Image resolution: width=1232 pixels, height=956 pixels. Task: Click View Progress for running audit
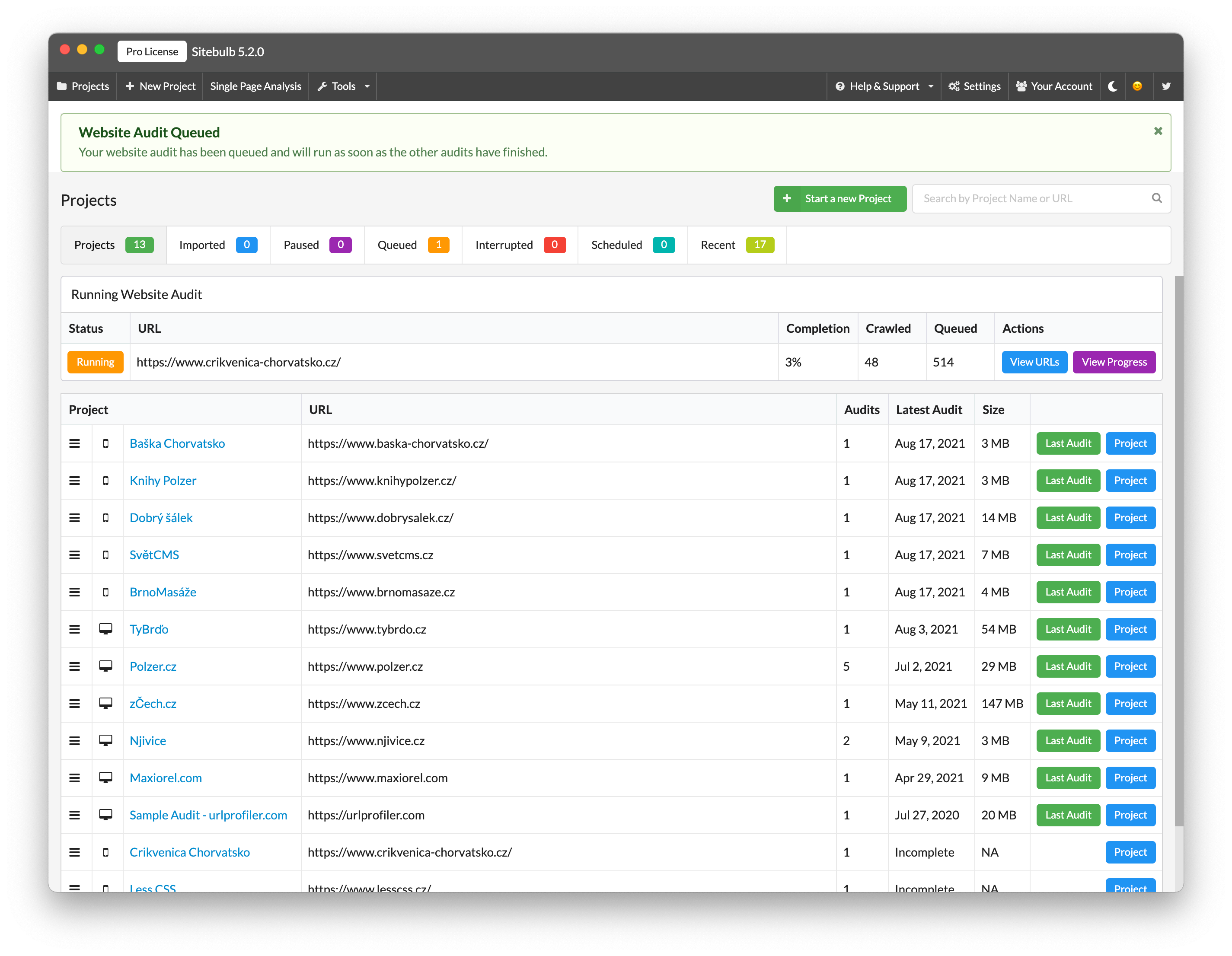coord(1114,362)
